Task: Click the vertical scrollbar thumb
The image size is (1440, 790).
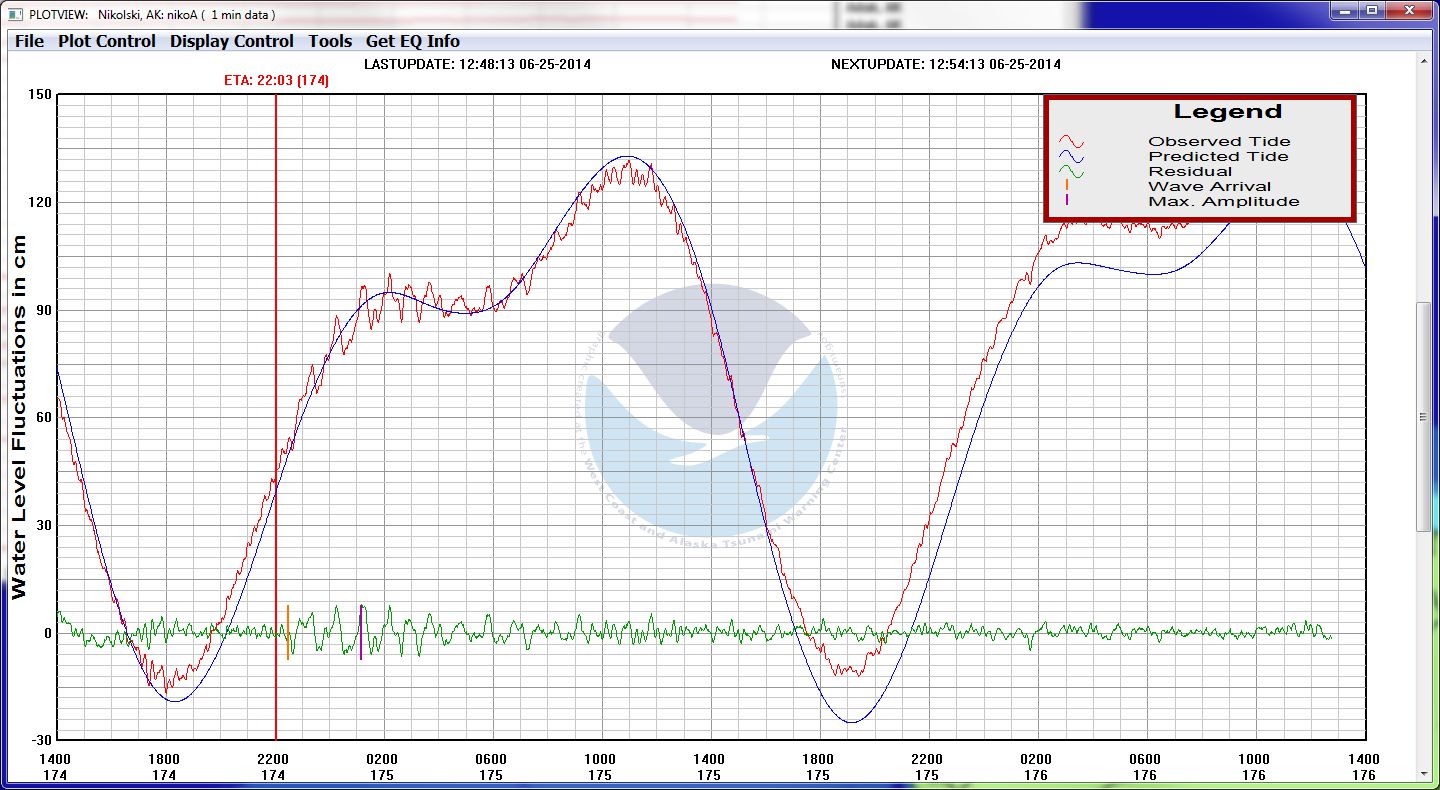Action: tap(1424, 417)
